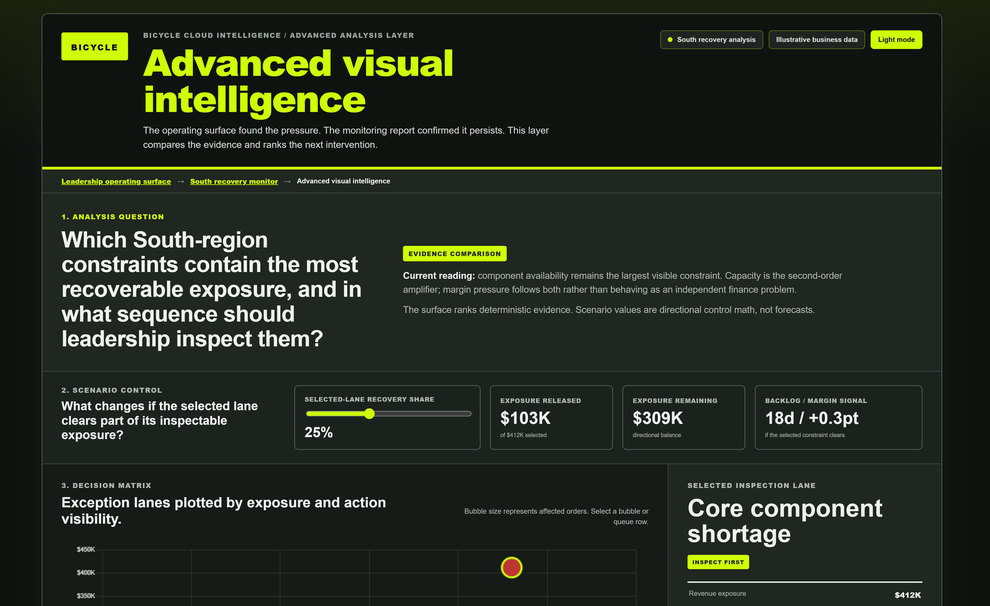Click the 3. DECISION MATRIX section label
The width and height of the screenshot is (990, 606).
[x=106, y=485]
